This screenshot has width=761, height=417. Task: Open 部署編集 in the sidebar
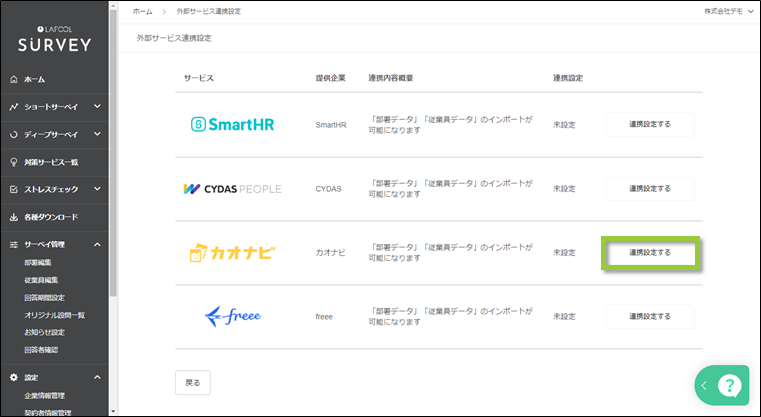(x=40, y=262)
